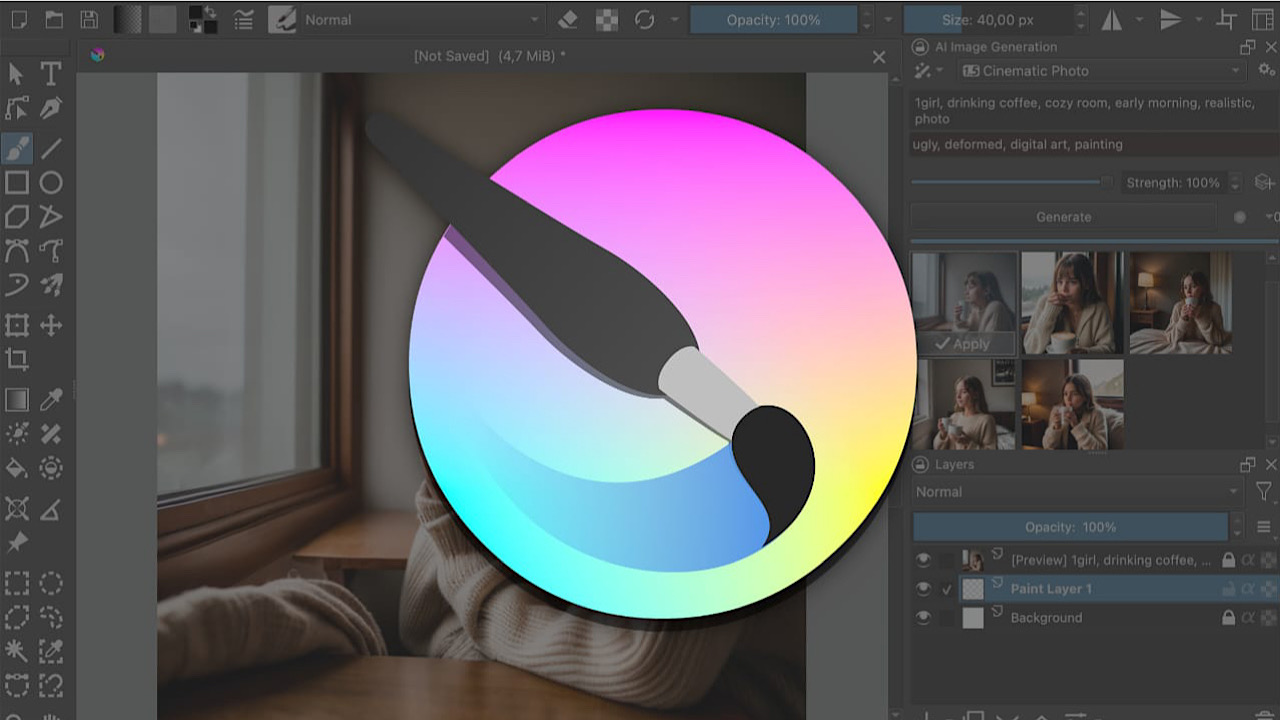Click the second generated image thumbnail
1280x720 pixels.
coord(1072,300)
